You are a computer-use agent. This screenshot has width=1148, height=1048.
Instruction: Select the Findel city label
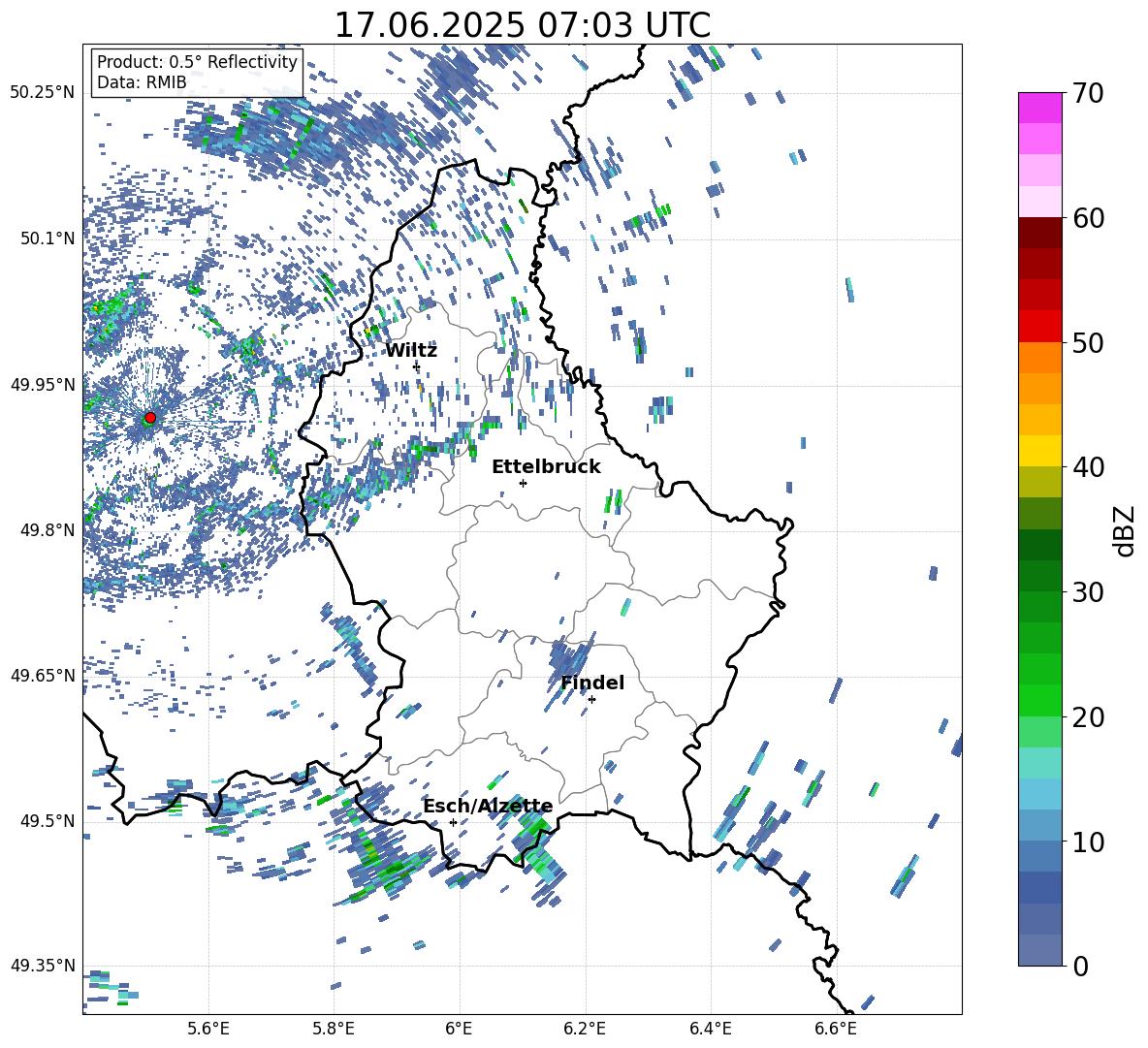(x=592, y=683)
